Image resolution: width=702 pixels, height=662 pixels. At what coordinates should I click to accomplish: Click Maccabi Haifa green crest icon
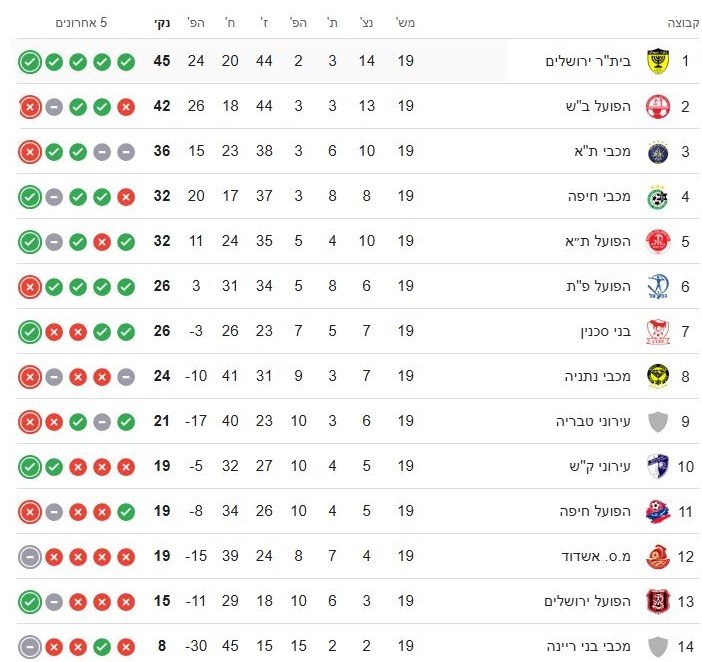click(x=656, y=197)
